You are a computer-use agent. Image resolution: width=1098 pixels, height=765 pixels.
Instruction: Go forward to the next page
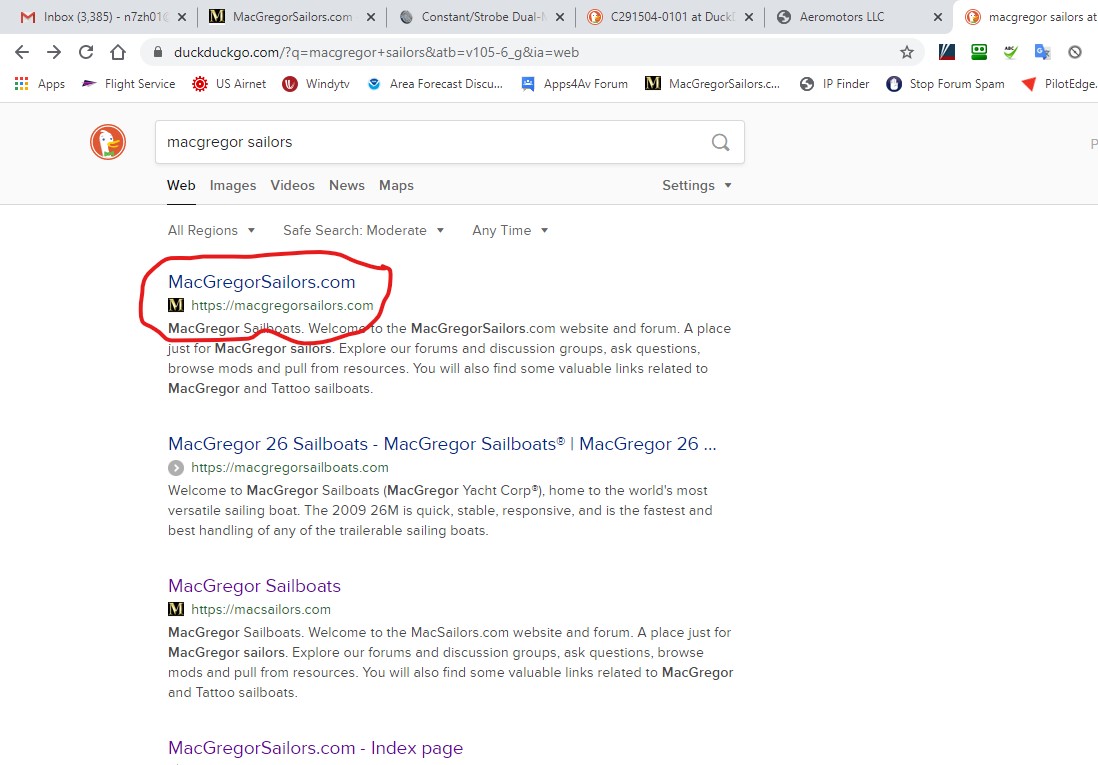pyautogui.click(x=54, y=52)
